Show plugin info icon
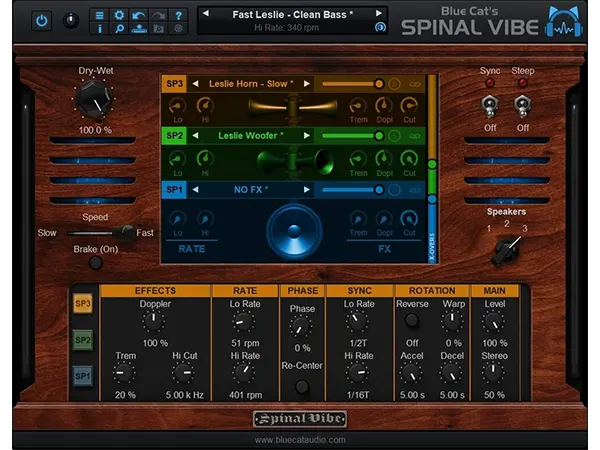 (99, 28)
